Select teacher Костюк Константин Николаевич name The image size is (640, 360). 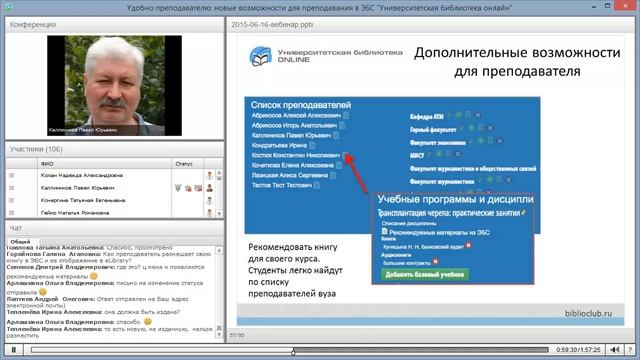point(296,155)
